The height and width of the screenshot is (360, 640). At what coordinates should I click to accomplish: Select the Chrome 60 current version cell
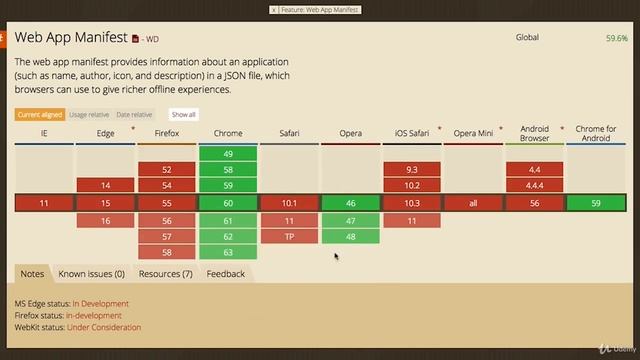click(x=228, y=203)
